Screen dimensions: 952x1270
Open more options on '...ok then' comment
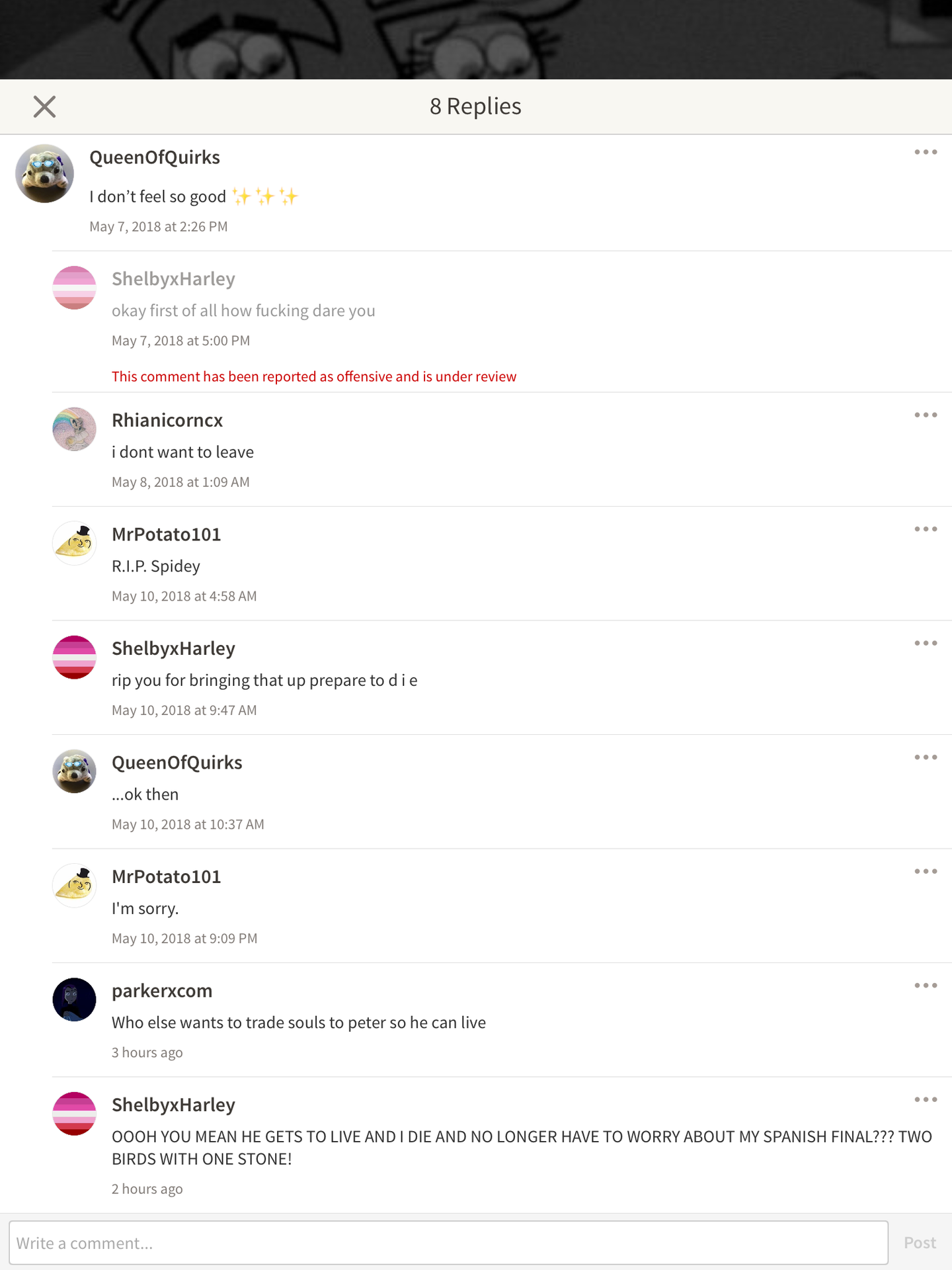(926, 757)
